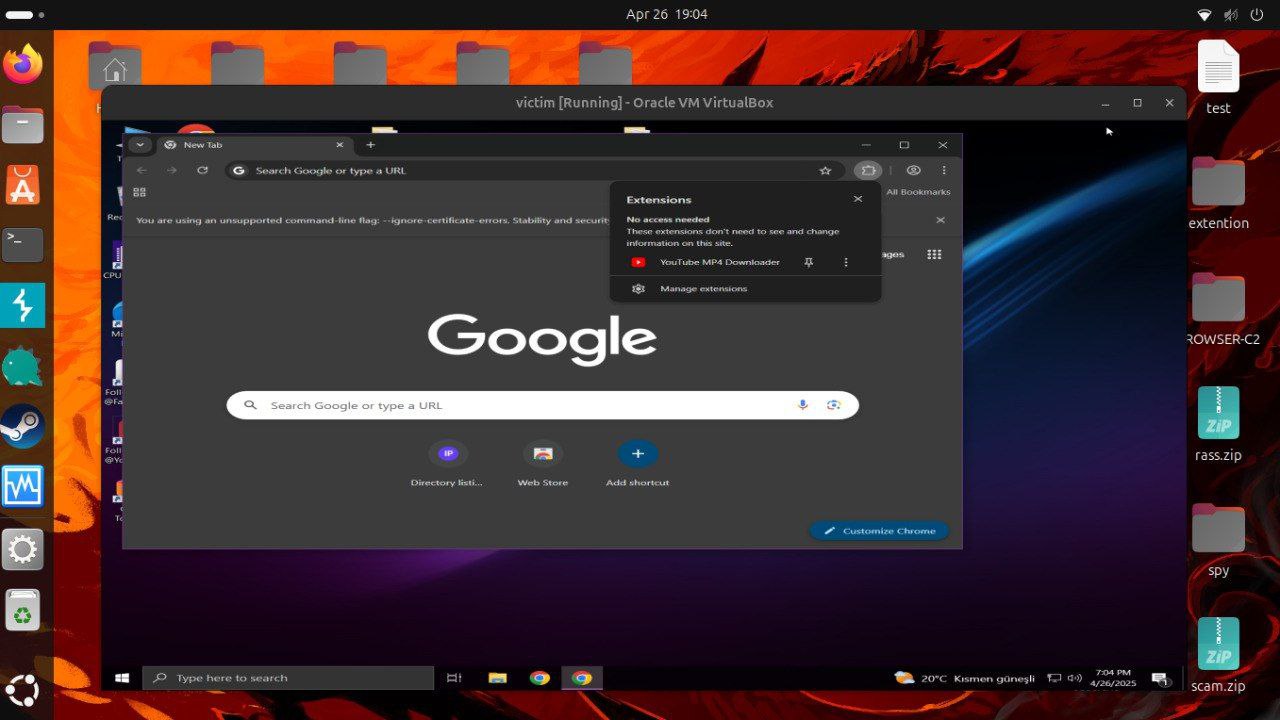Viewport: 1280px width, 720px height.
Task: Open the Web Store shortcut
Action: 542,465
